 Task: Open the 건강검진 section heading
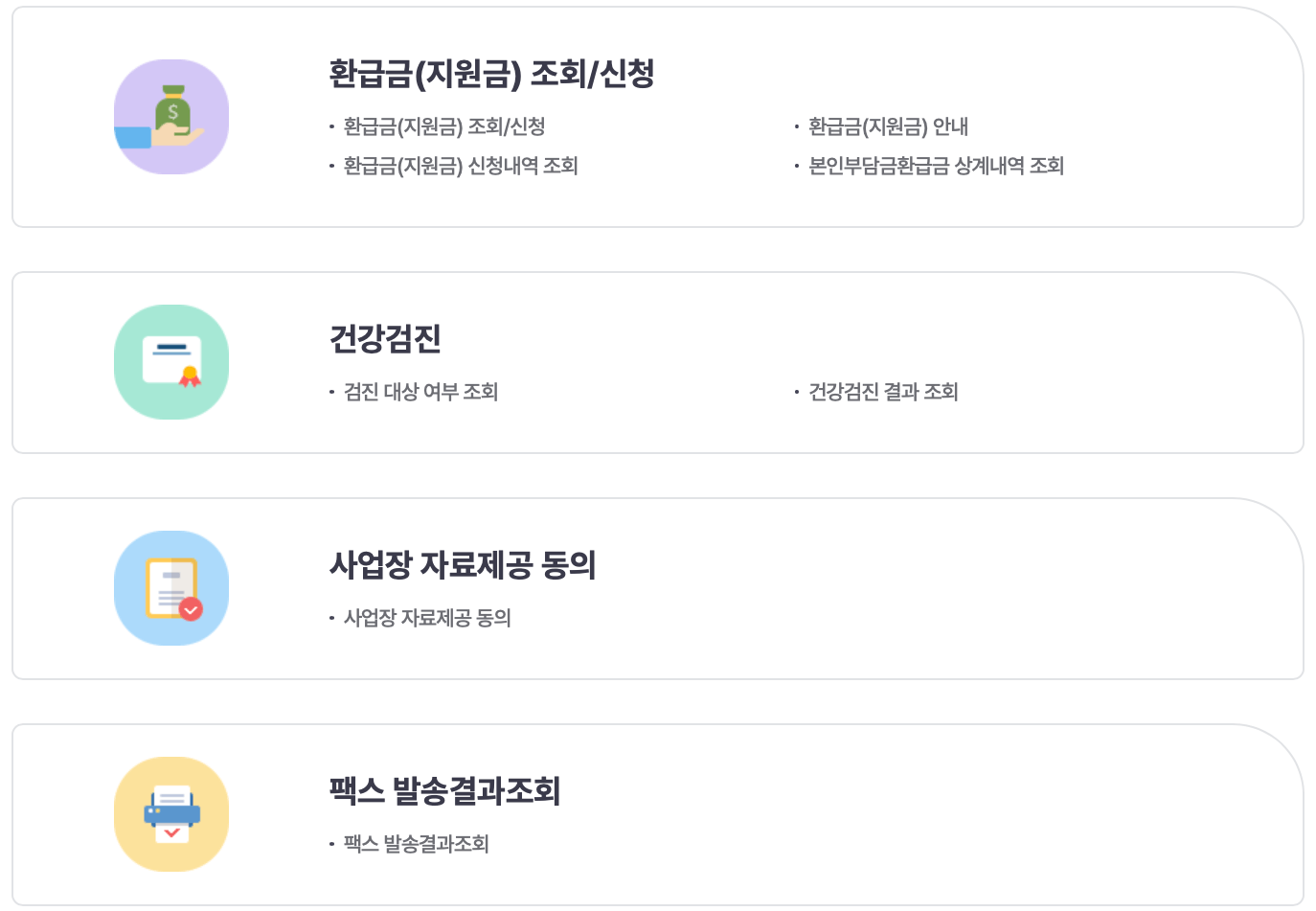[383, 338]
